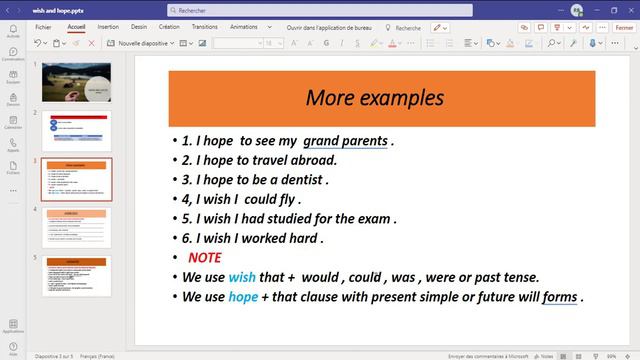Open the shapes arrange dropdown
Screen dimensions: 640x360
click(x=493, y=43)
